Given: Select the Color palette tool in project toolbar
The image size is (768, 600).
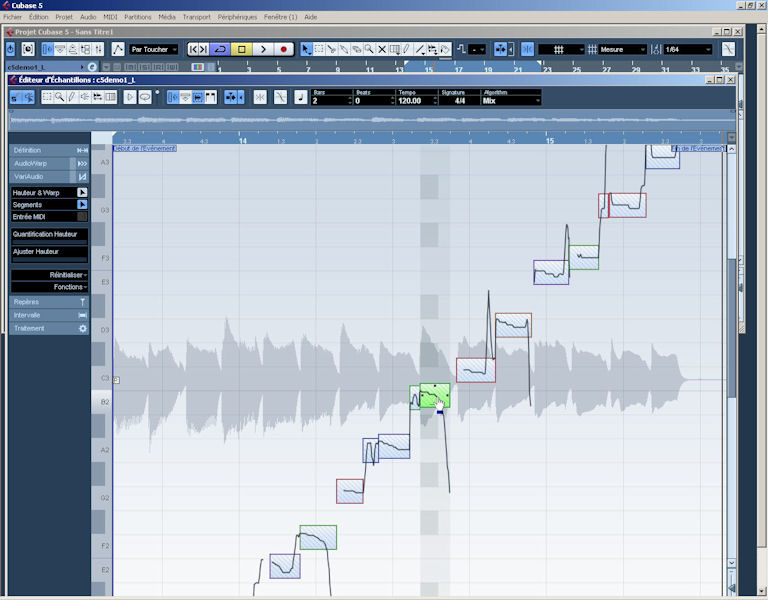Looking at the screenshot, I should pos(445,49).
